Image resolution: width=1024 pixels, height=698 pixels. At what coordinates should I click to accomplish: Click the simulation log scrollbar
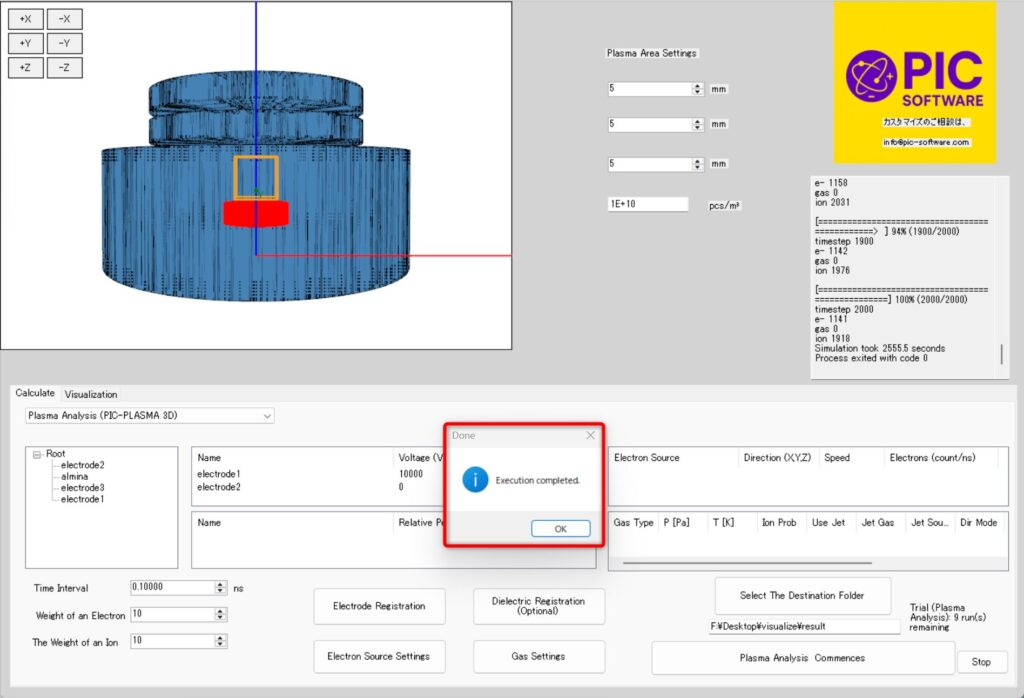pyautogui.click(x=1002, y=355)
